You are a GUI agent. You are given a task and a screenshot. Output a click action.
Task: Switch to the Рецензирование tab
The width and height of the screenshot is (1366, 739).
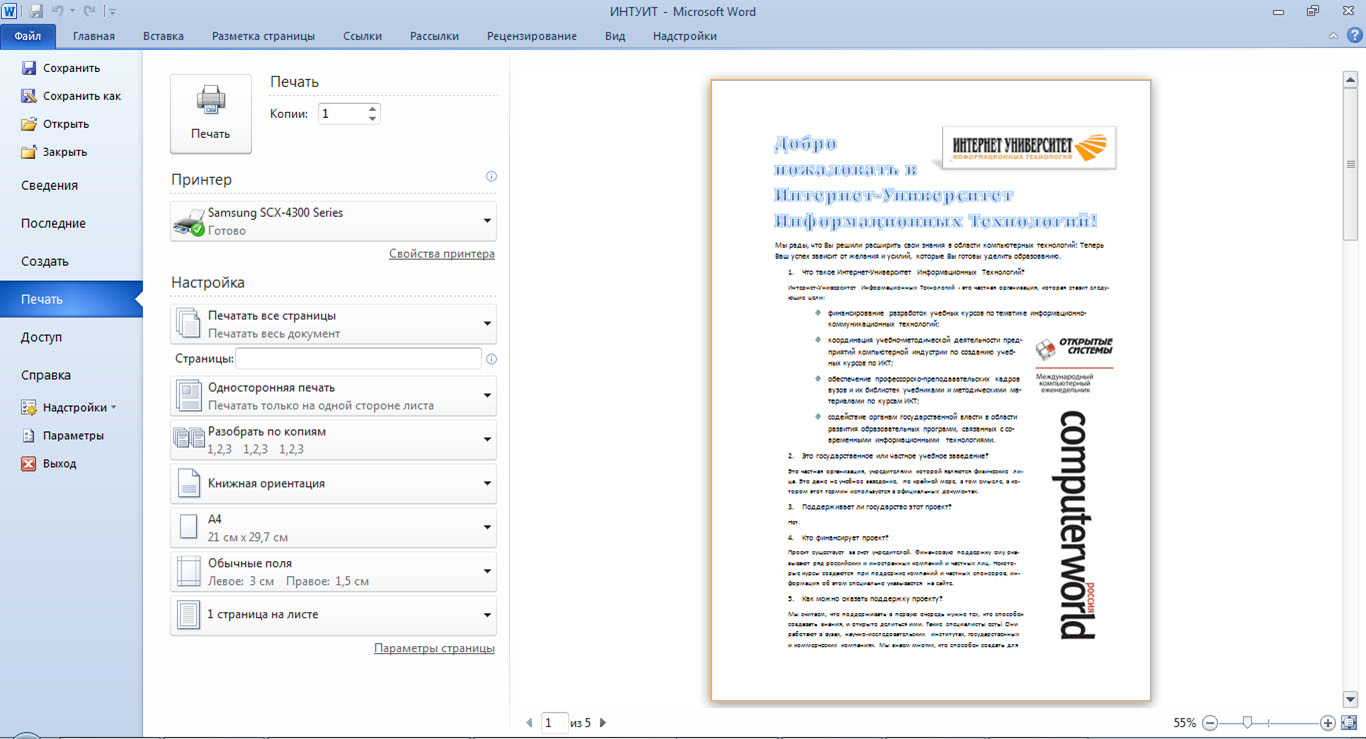pos(532,36)
